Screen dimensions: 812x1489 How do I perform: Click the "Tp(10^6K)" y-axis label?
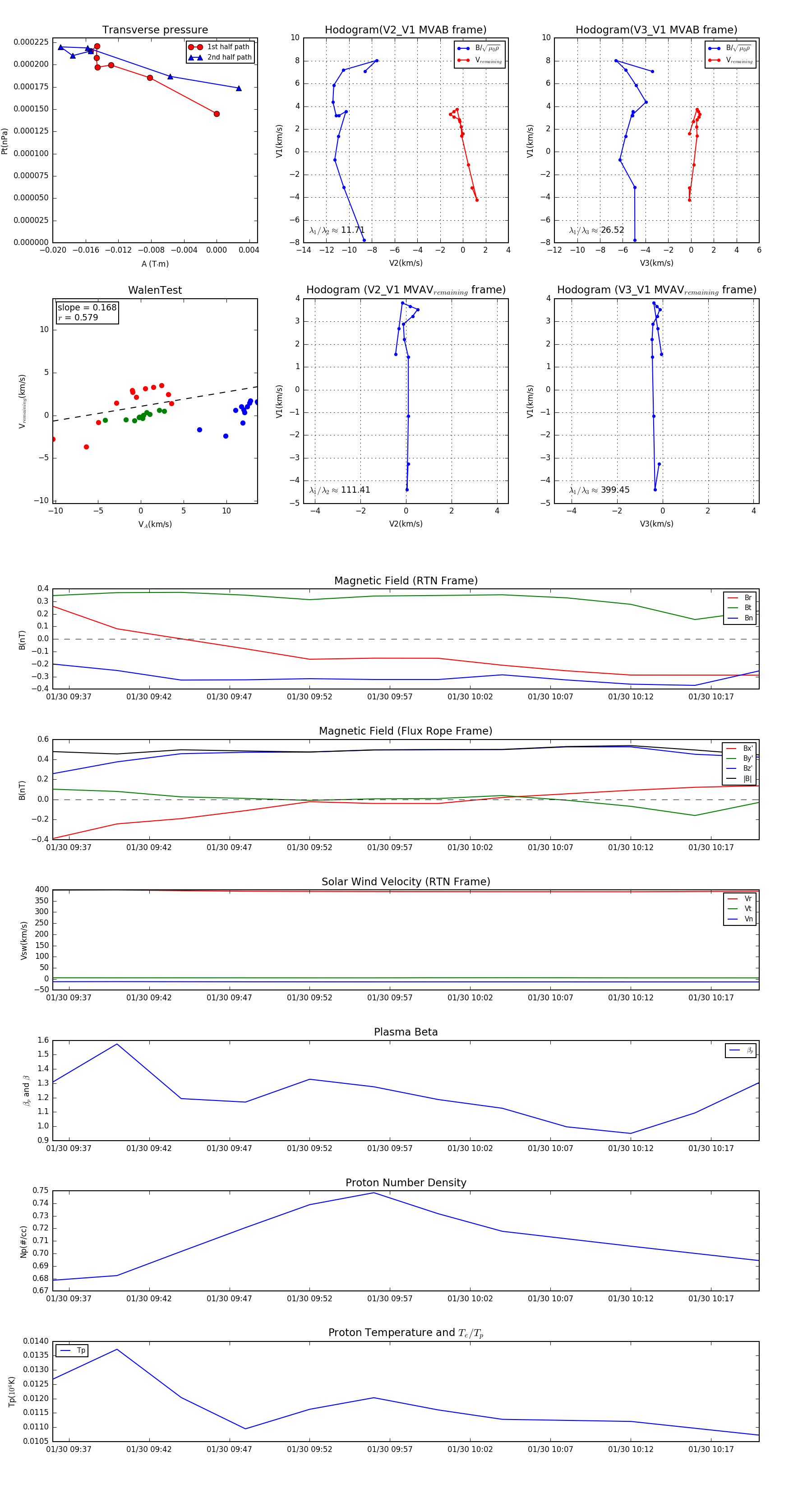coord(12,1392)
